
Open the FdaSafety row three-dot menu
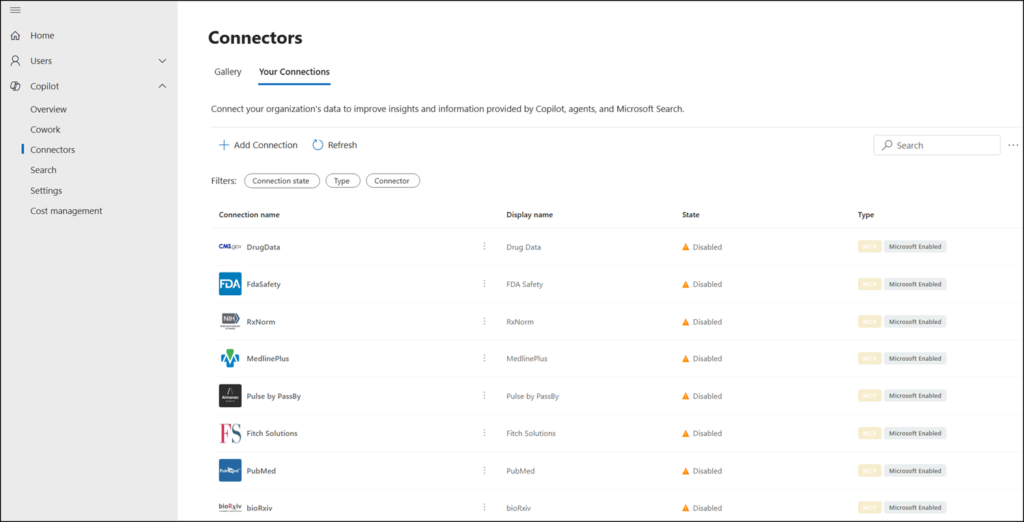(x=485, y=284)
